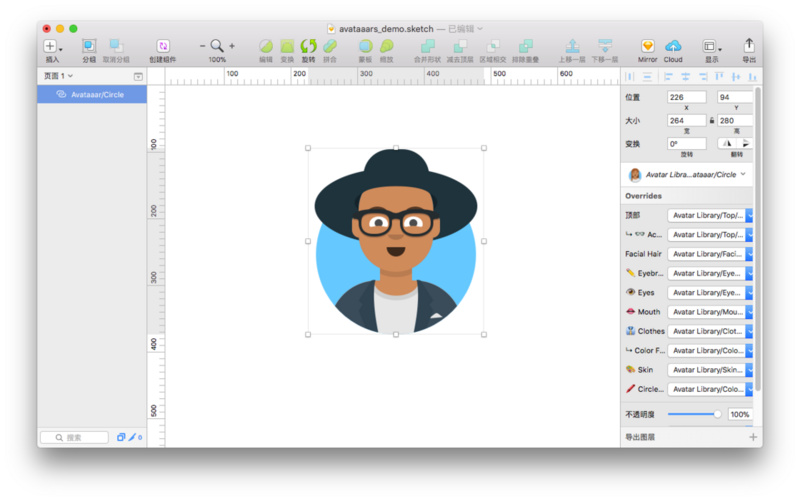800x501 pixels.
Task: Click the avatar symbol on the canvas
Action: click(x=396, y=241)
